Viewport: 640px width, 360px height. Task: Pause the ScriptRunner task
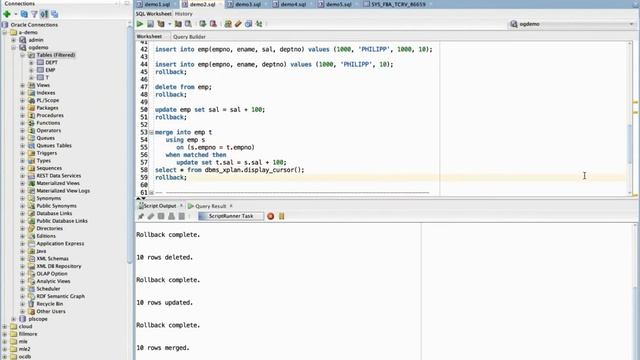click(x=282, y=216)
